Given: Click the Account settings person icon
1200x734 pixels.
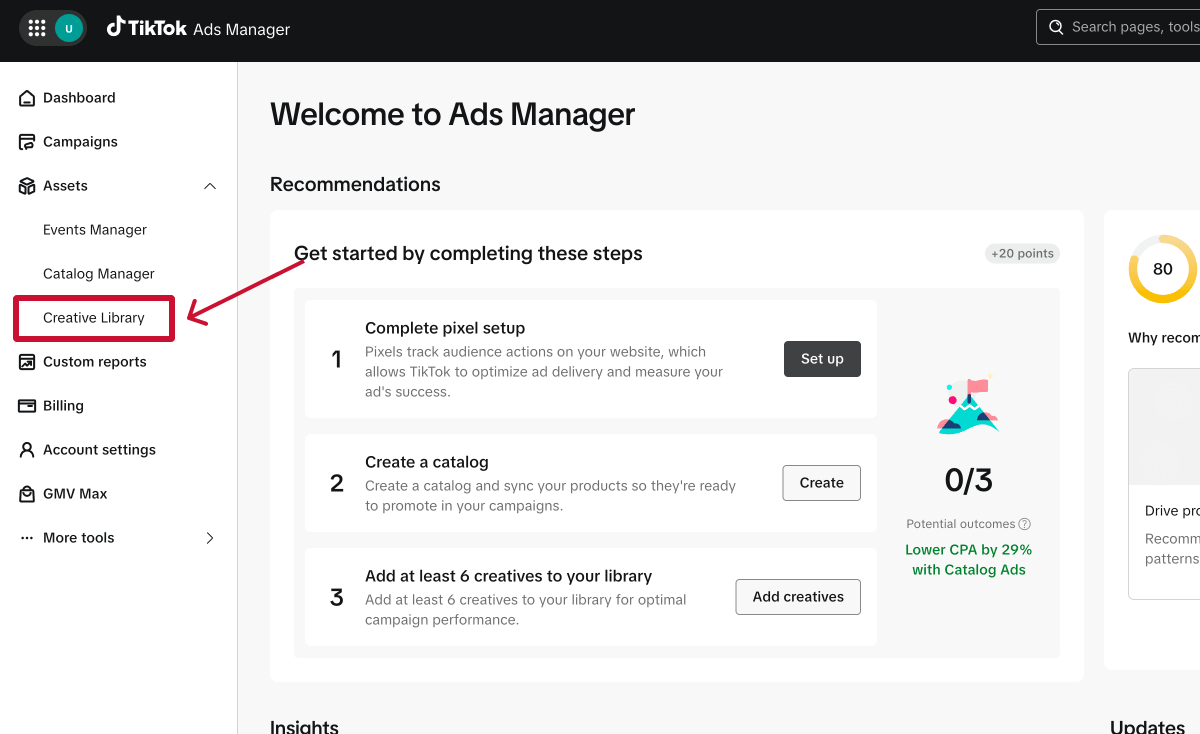Looking at the screenshot, I should 27,450.
